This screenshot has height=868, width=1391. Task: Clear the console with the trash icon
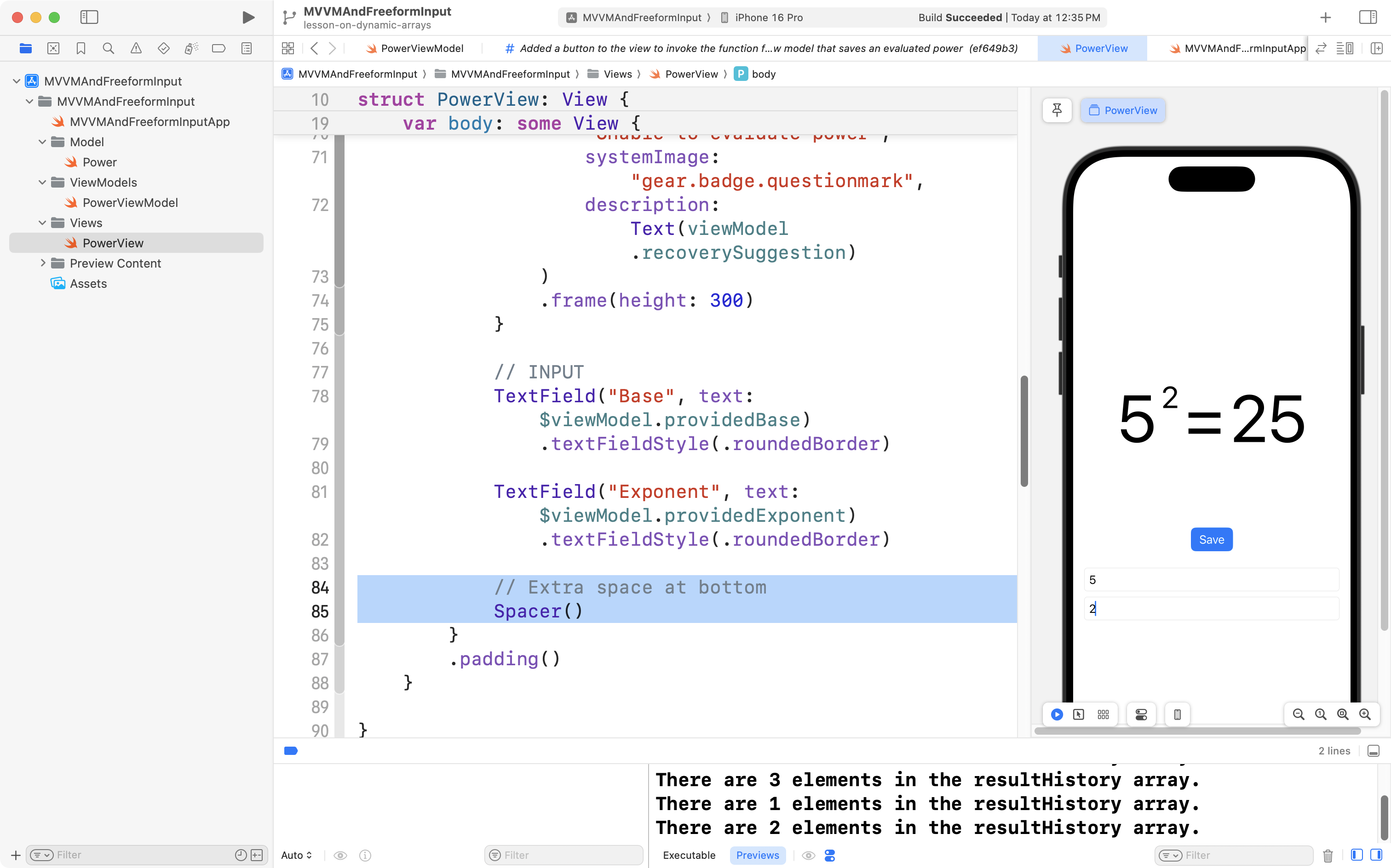[1328, 856]
